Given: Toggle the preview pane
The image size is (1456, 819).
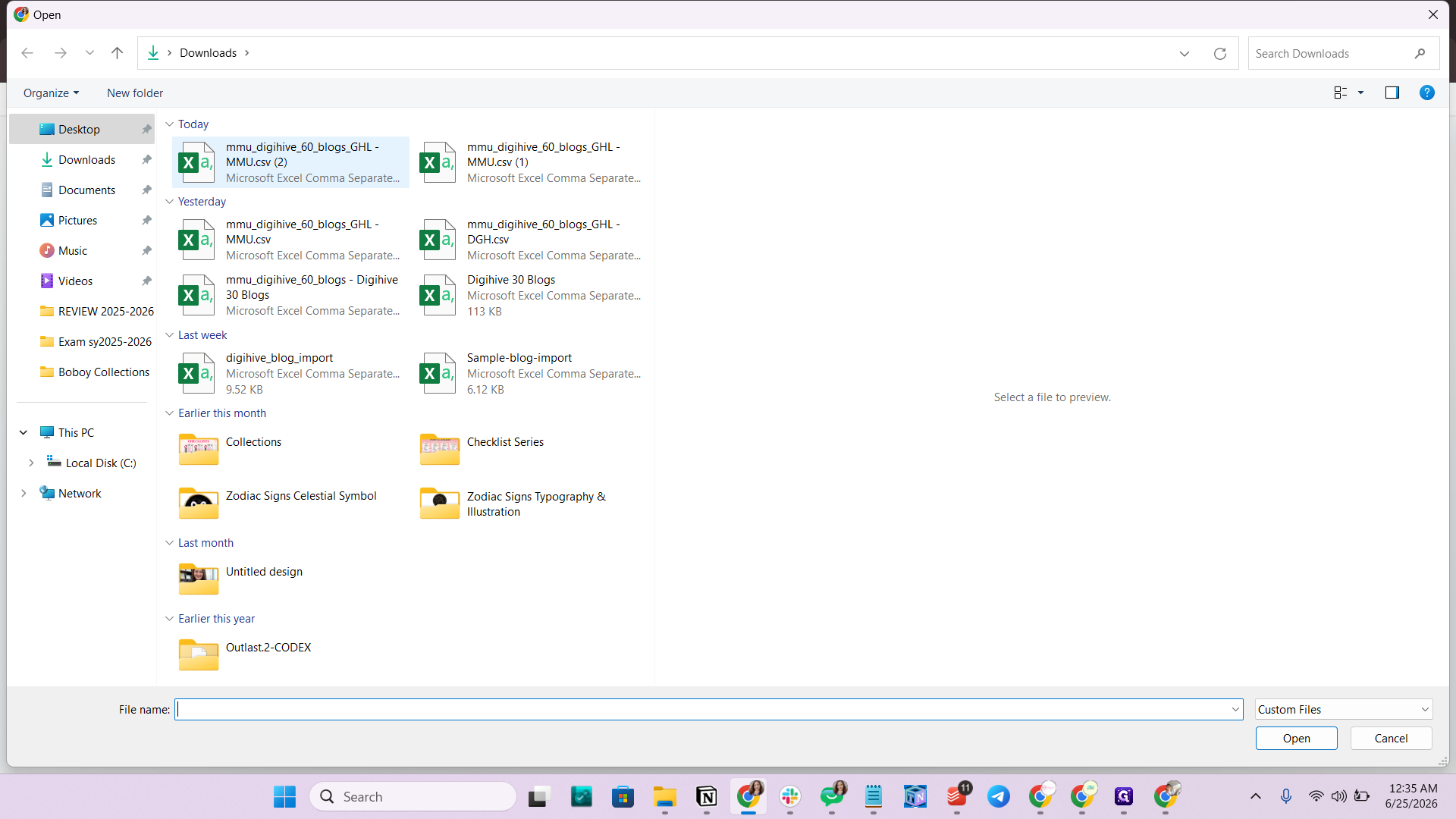Looking at the screenshot, I should click(1392, 93).
